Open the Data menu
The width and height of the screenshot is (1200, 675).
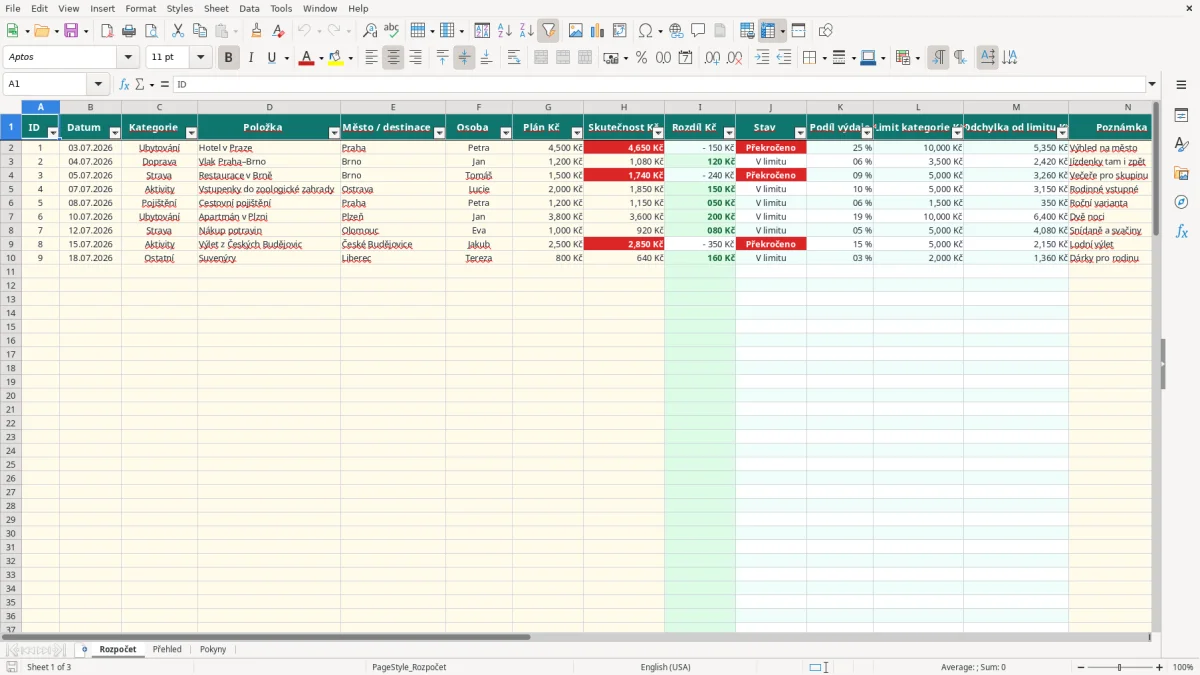(x=249, y=8)
